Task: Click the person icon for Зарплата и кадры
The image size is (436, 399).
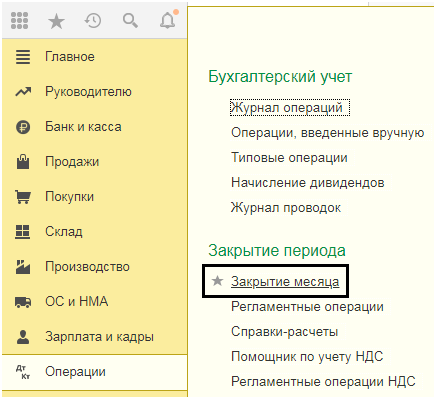Action: (x=23, y=337)
